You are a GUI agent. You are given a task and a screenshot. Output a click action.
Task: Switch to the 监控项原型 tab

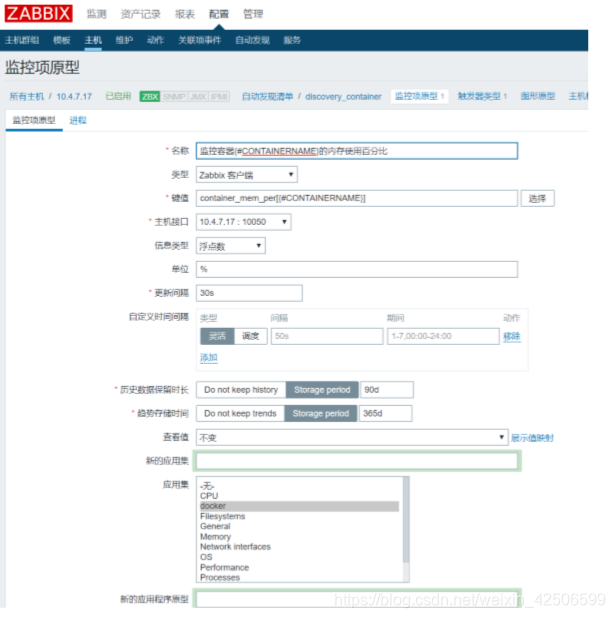34,120
